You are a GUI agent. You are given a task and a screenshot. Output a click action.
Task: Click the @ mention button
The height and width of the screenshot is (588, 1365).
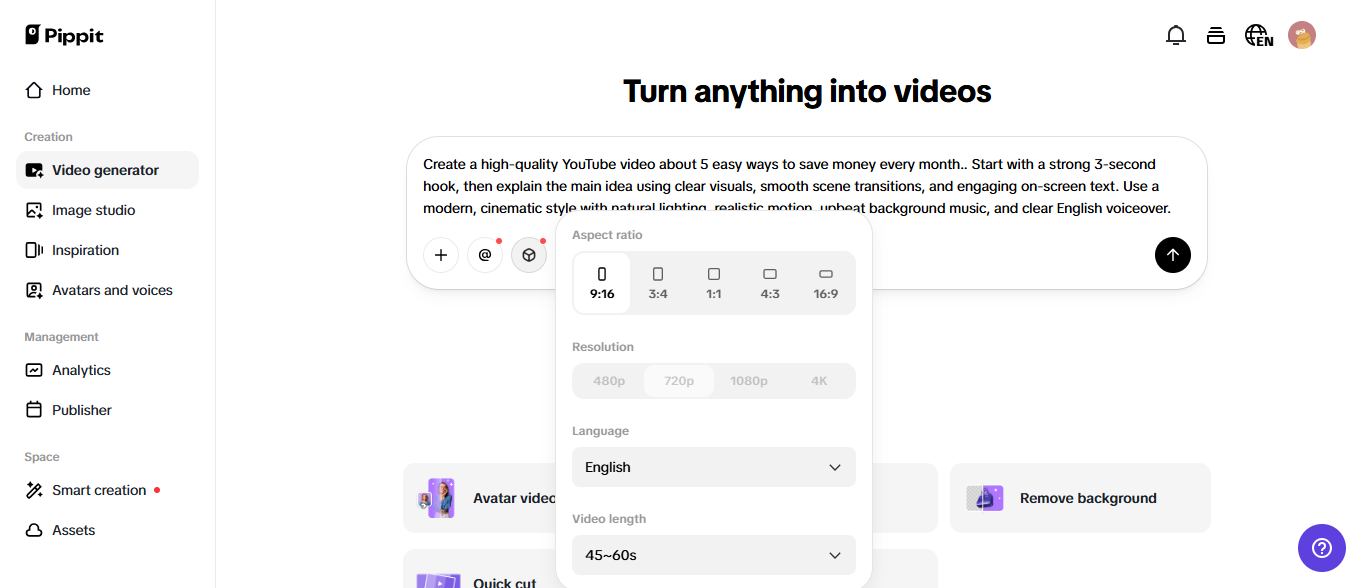tap(485, 255)
